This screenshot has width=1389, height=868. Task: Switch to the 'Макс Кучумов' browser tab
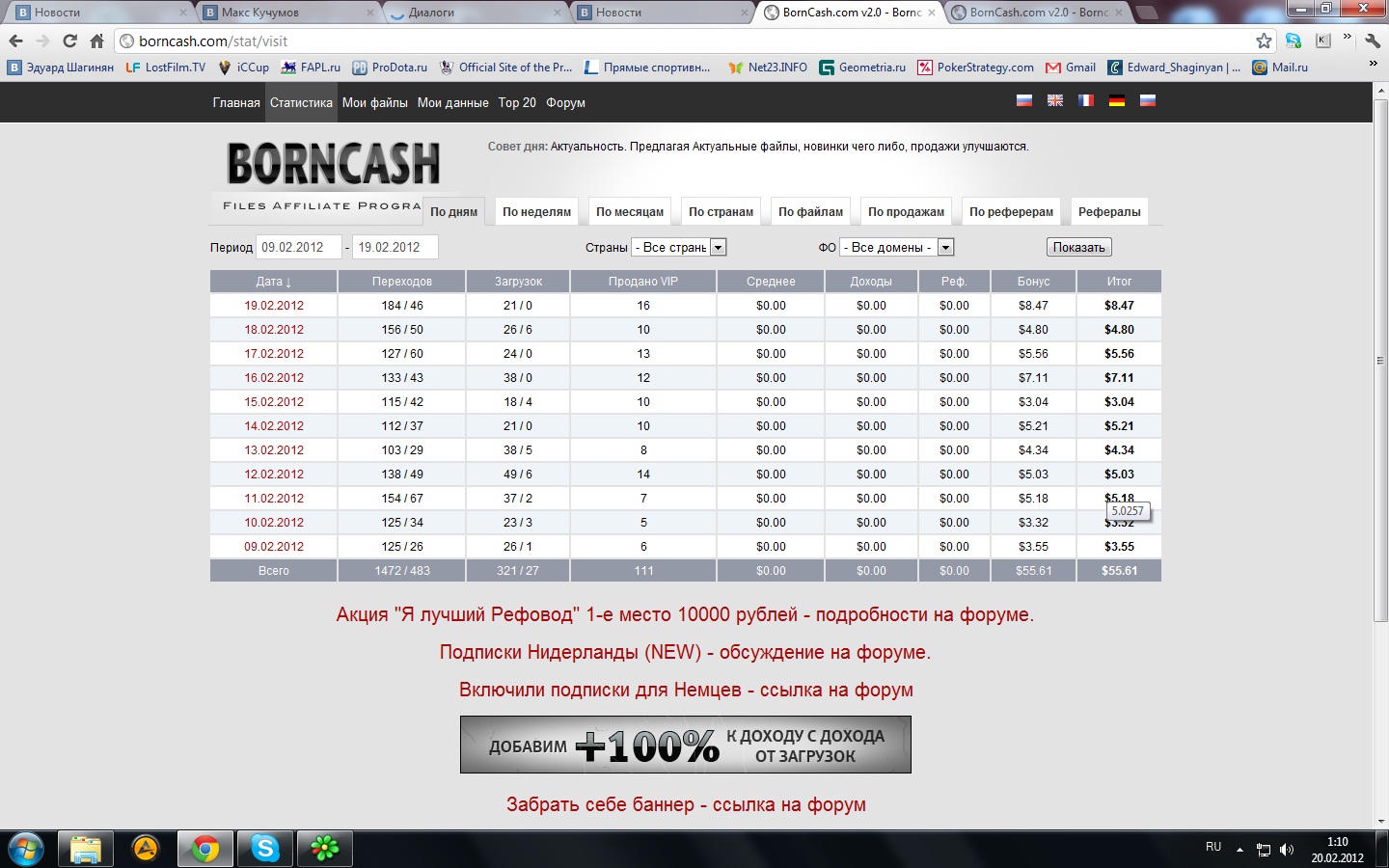[x=289, y=13]
